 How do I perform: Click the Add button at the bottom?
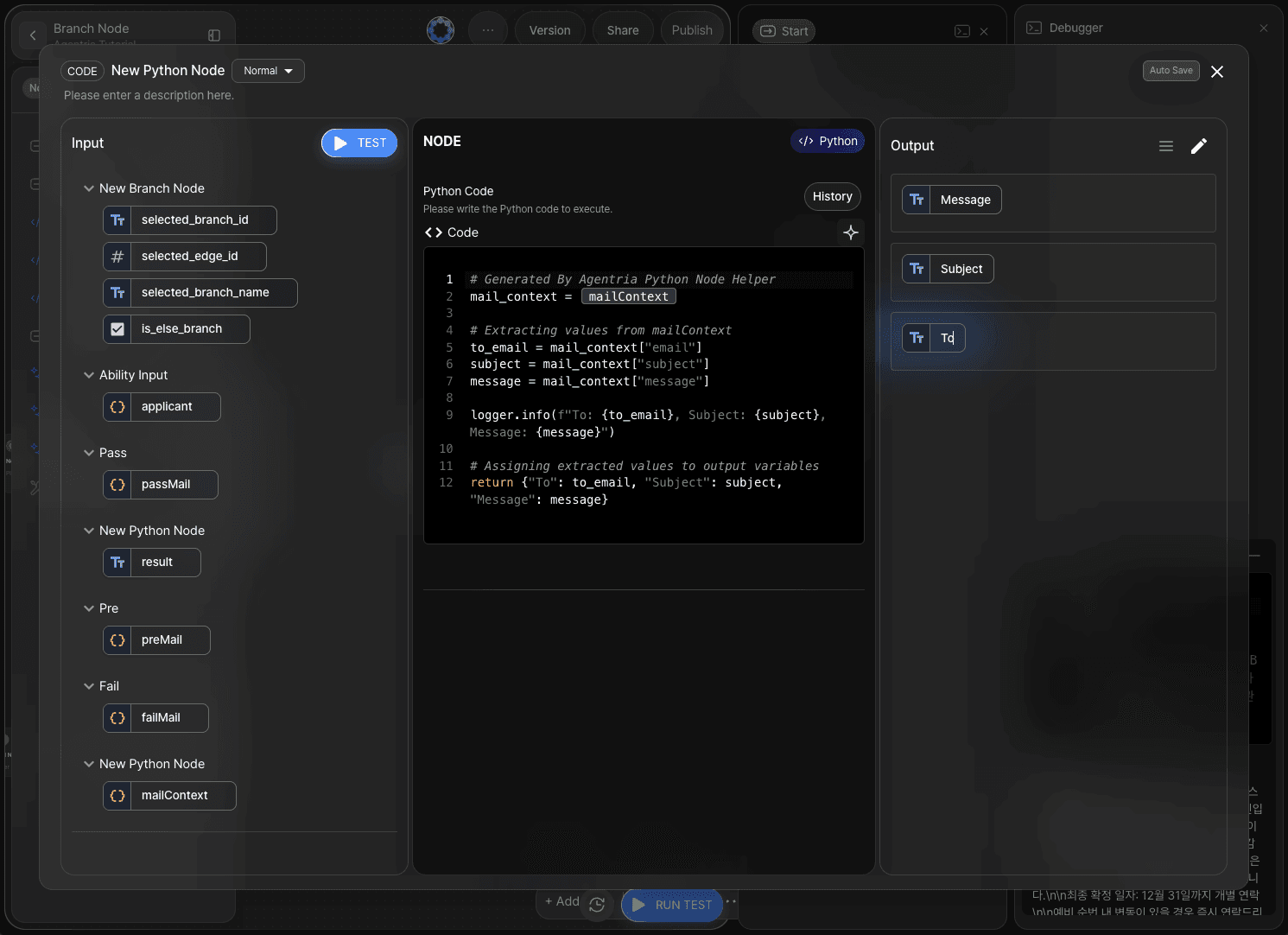[562, 901]
